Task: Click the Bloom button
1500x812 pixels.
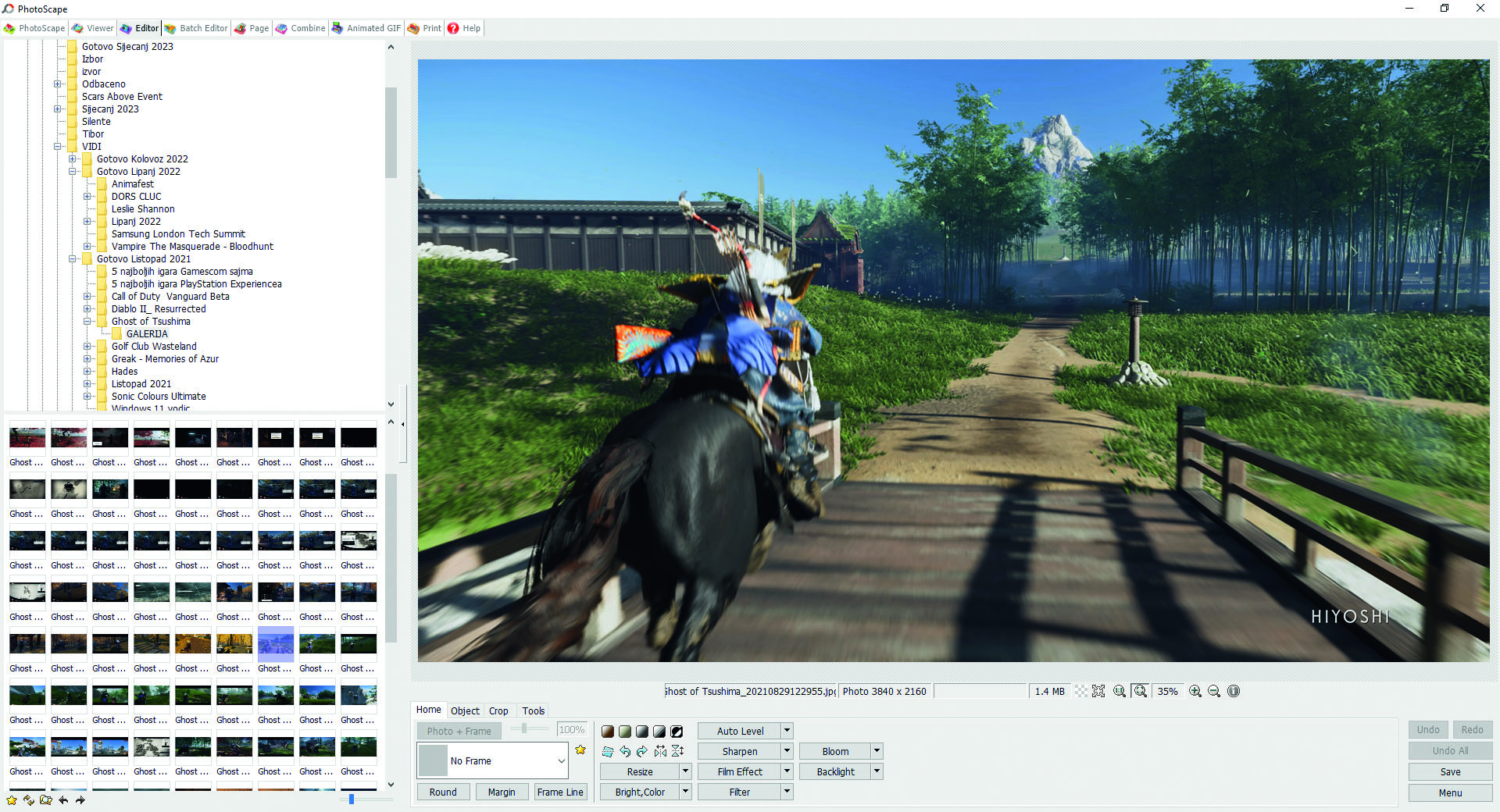Action: click(x=835, y=751)
